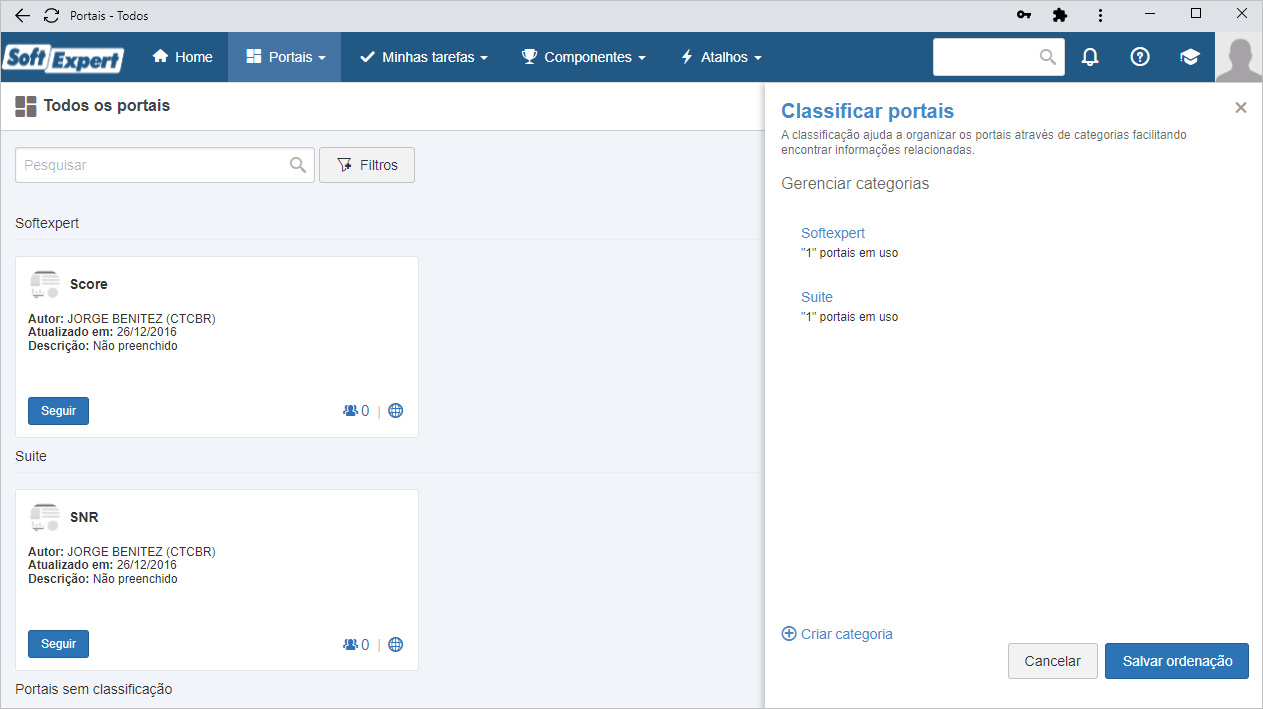The width and height of the screenshot is (1263, 709).
Task: Open the graduation cap training icon
Action: (1189, 57)
